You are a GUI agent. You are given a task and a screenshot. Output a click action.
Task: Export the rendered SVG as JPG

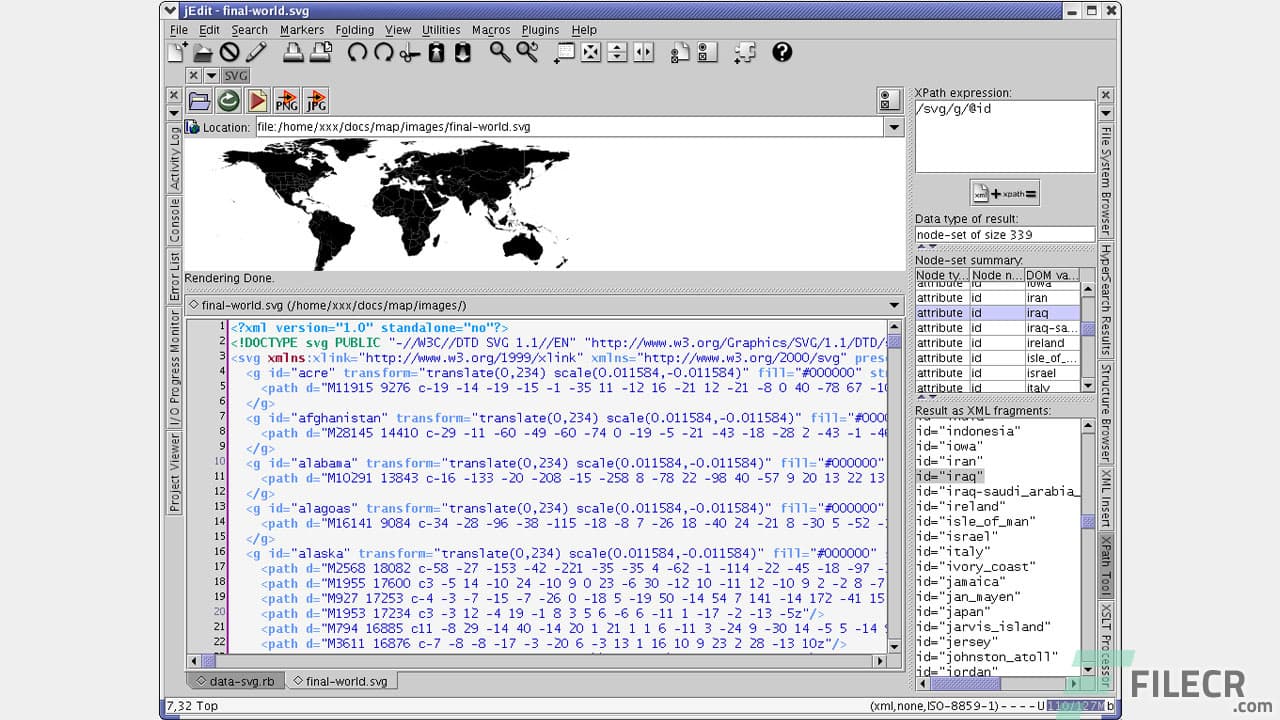316,100
